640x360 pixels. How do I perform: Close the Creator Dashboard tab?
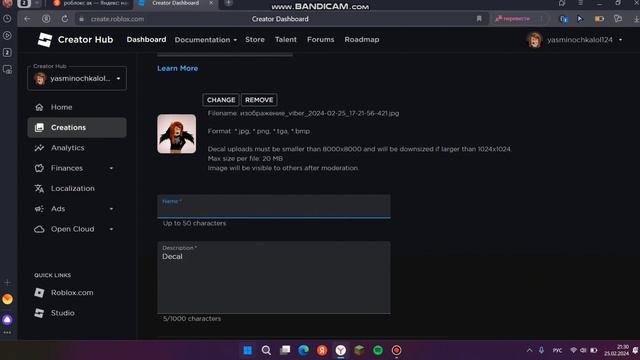211,3
